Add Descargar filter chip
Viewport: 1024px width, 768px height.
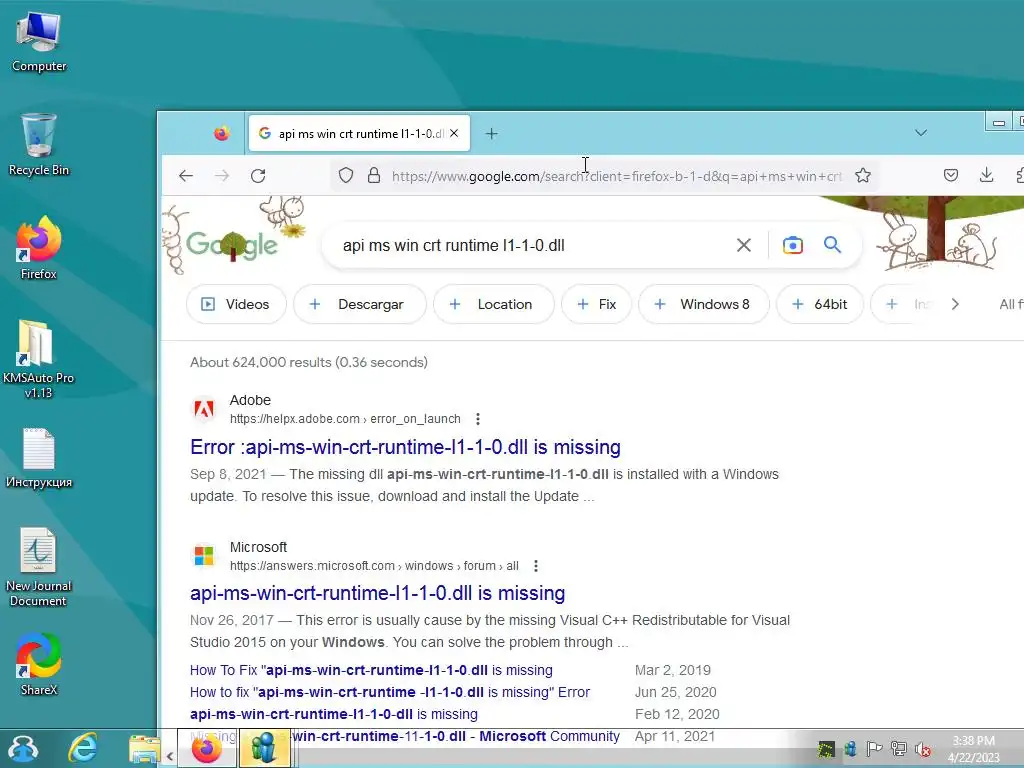click(360, 304)
